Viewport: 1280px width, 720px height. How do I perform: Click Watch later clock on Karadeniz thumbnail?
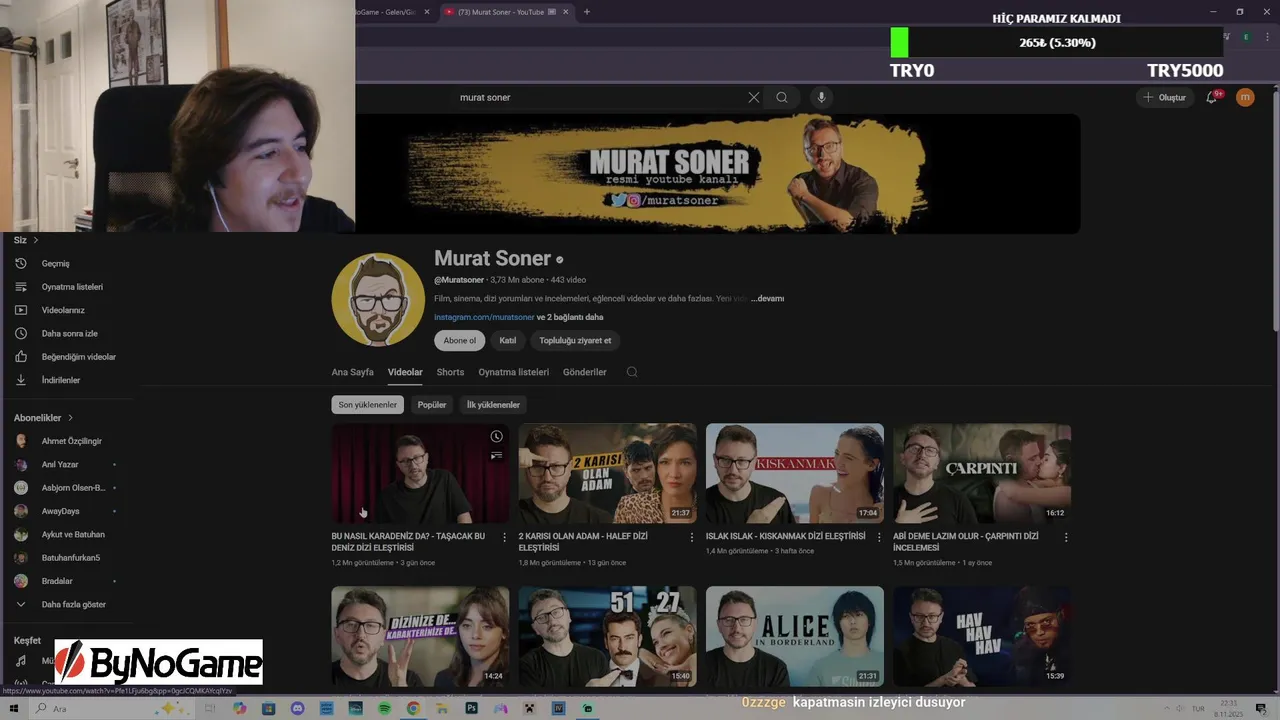coord(496,437)
